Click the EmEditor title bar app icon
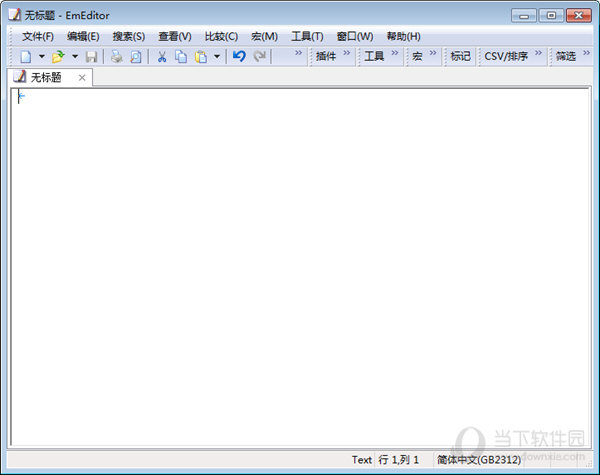 (x=15, y=15)
